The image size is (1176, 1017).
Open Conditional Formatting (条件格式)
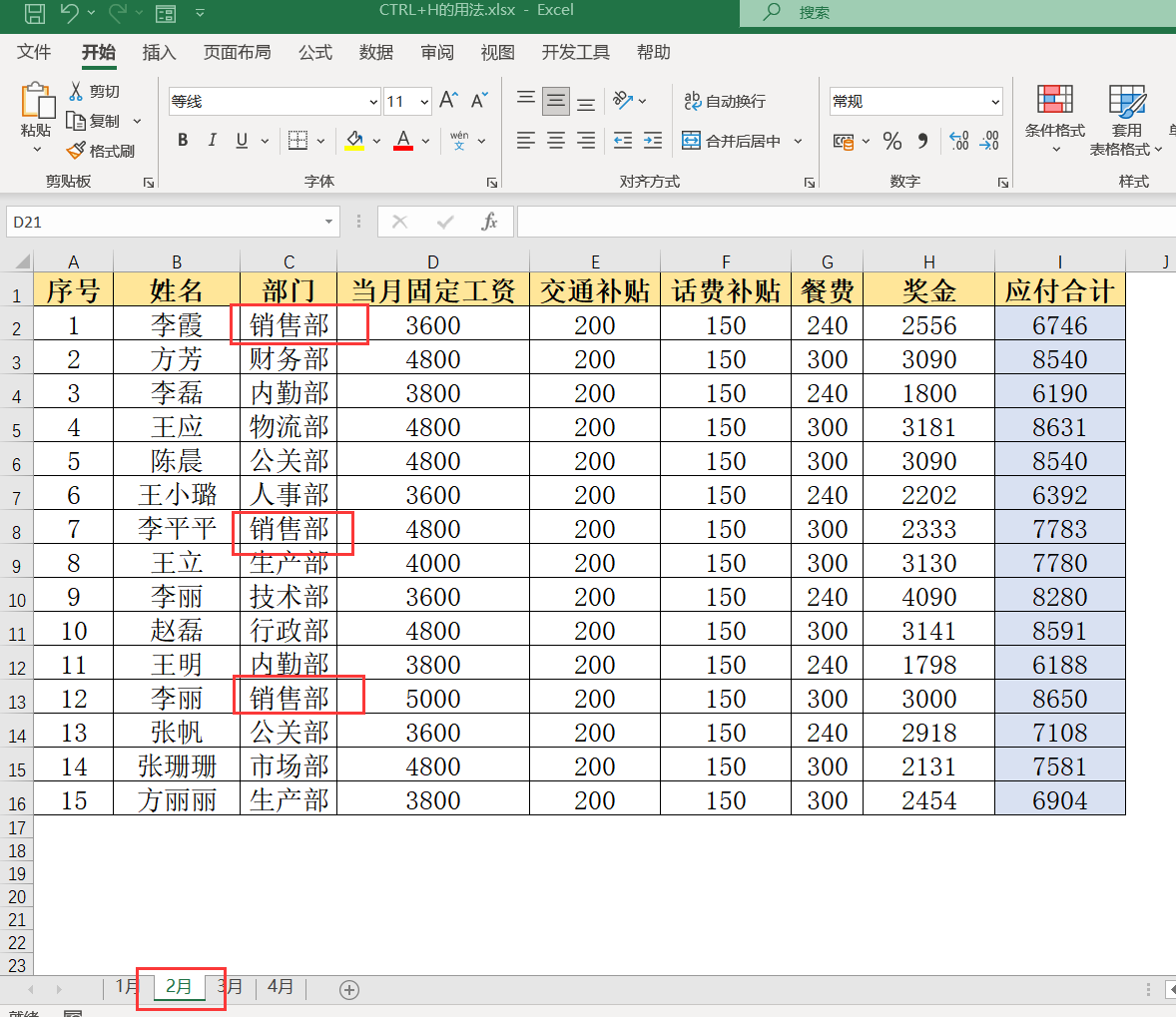(x=1054, y=119)
